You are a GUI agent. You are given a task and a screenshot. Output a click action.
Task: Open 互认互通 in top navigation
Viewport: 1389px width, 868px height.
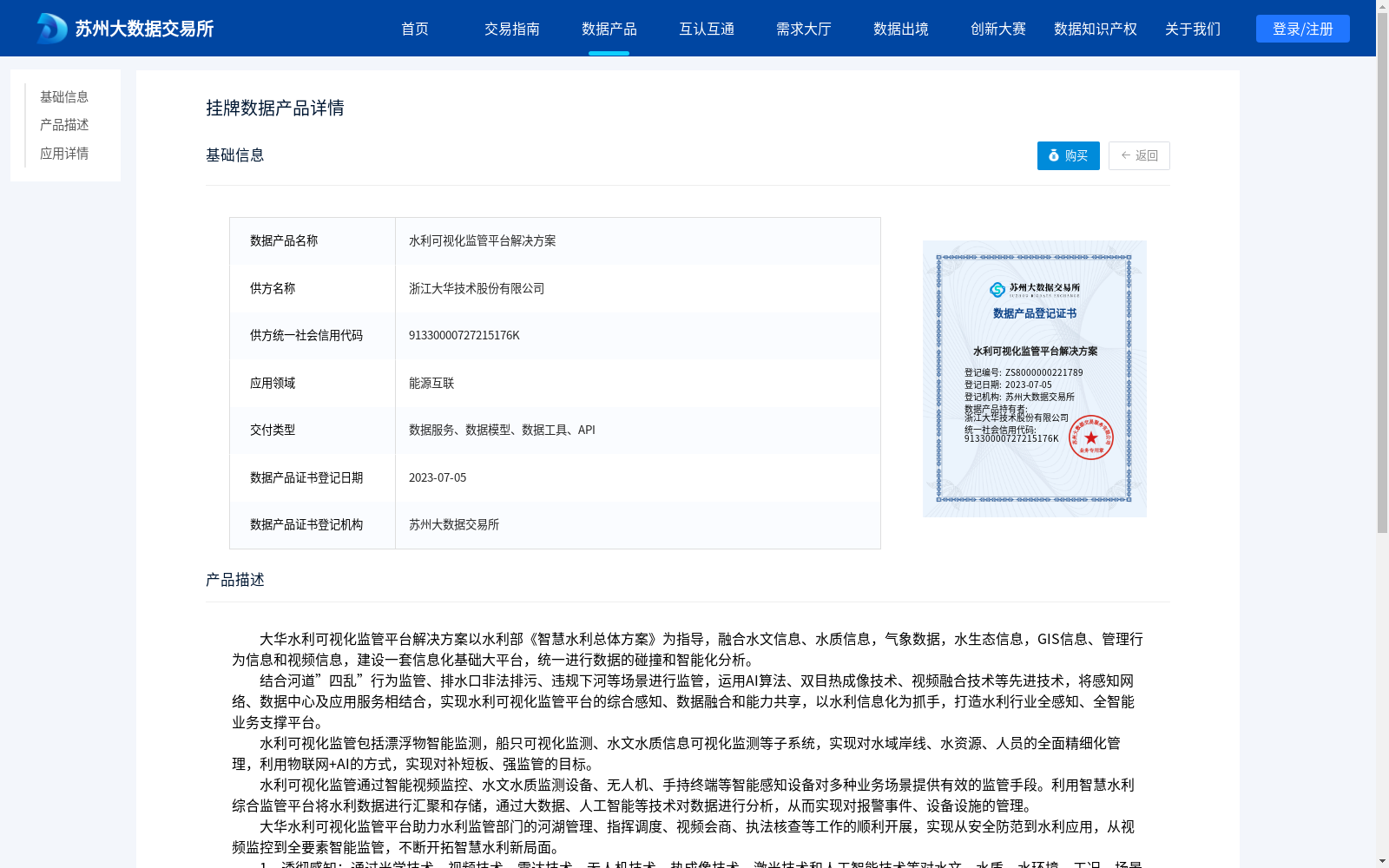[707, 29]
